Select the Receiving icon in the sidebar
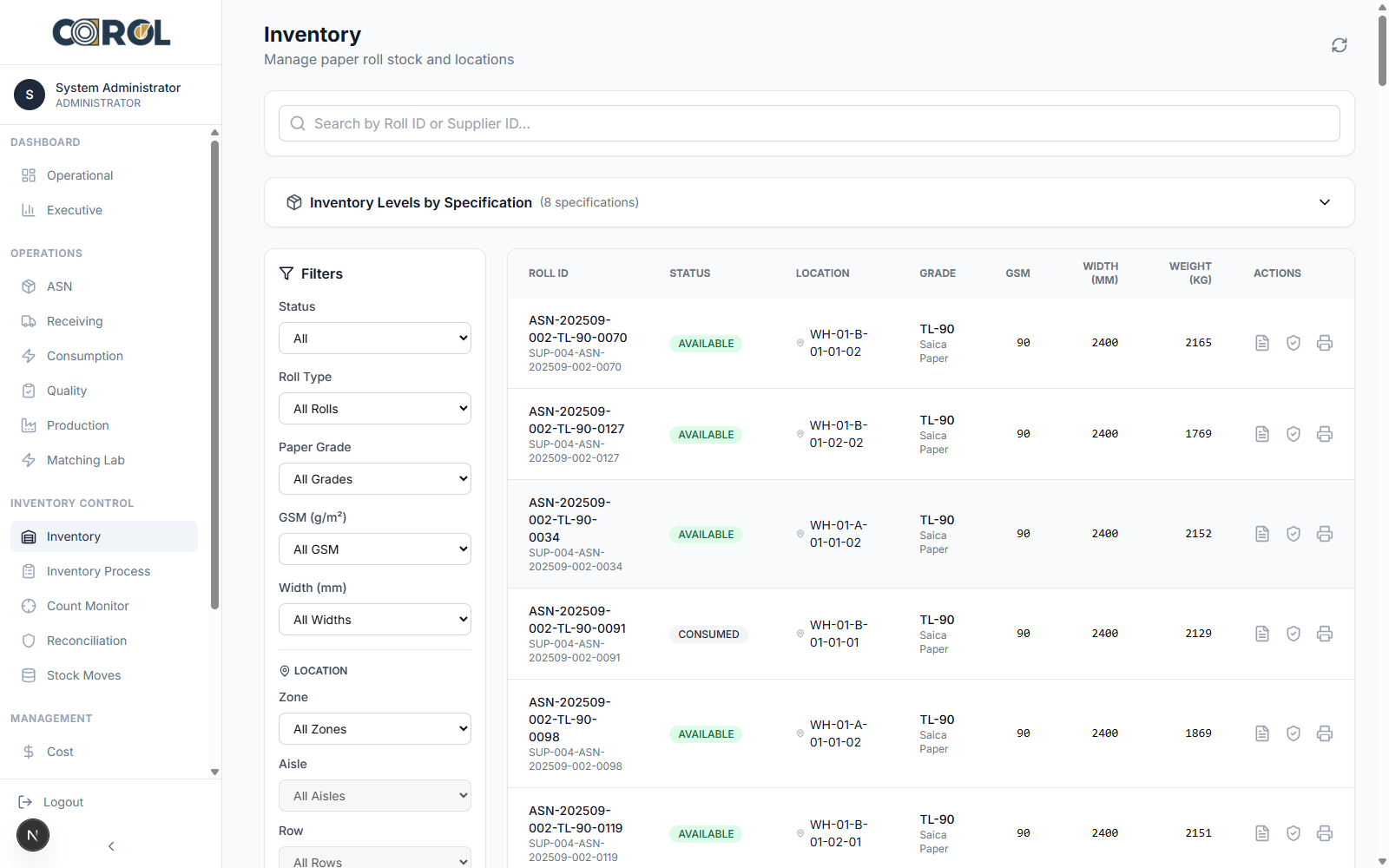This screenshot has width=1389, height=868. [29, 320]
